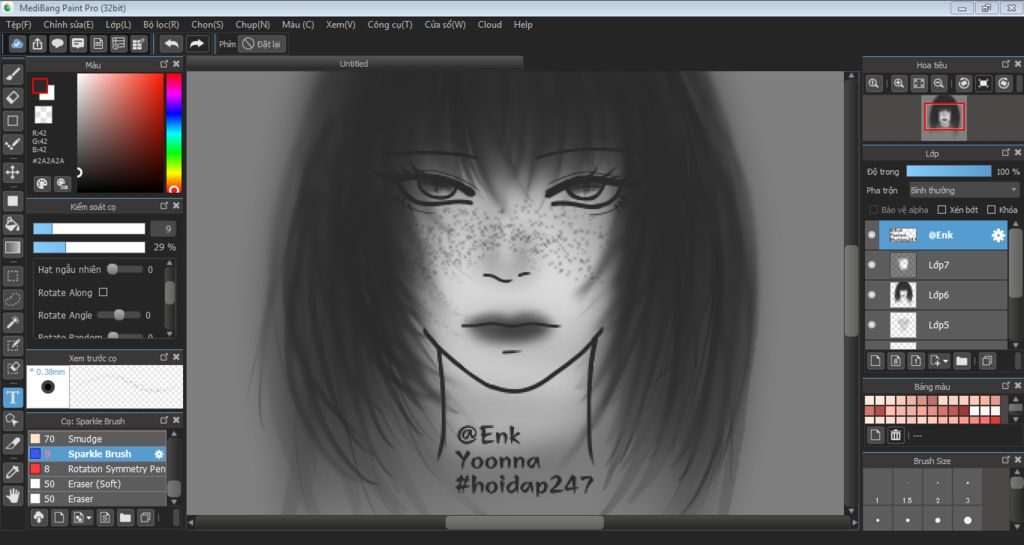Select the Lasso selection tool
Viewport: 1024px width, 545px height.
[x=12, y=299]
